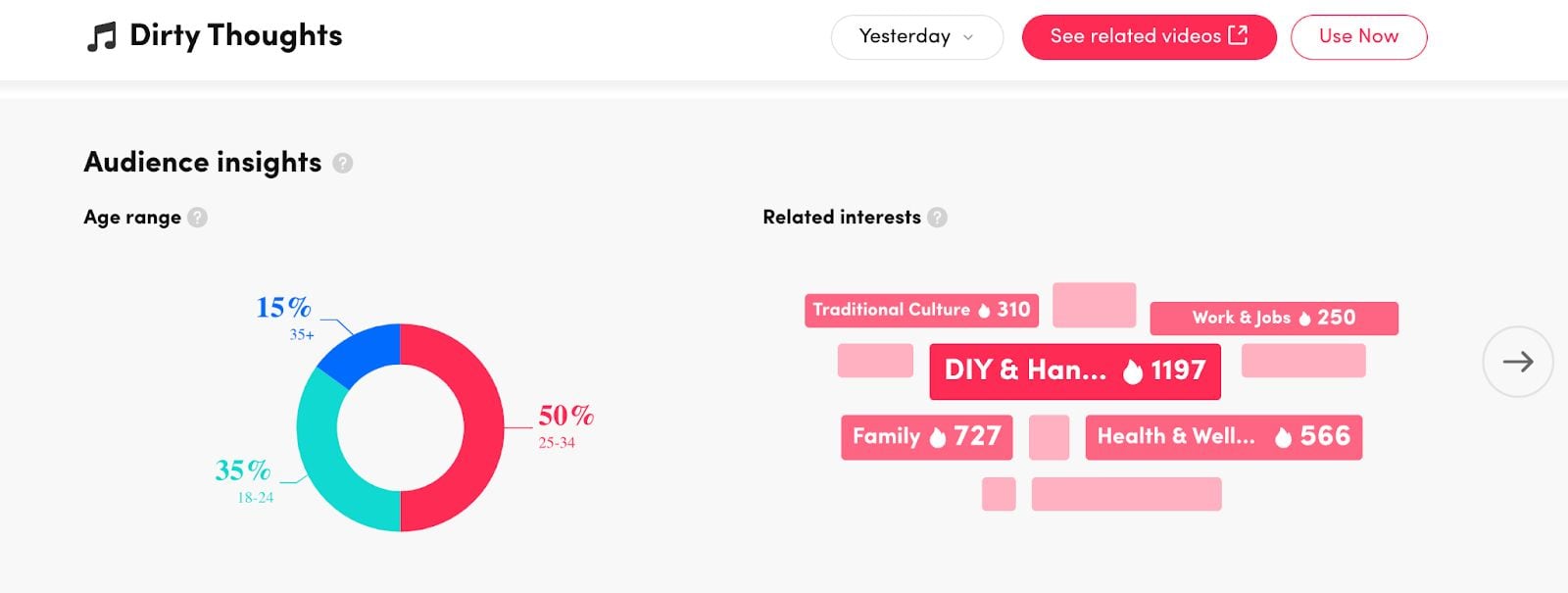The height and width of the screenshot is (593, 1568).
Task: Select the Traditional Culture 310 interest tag
Action: tap(921, 311)
